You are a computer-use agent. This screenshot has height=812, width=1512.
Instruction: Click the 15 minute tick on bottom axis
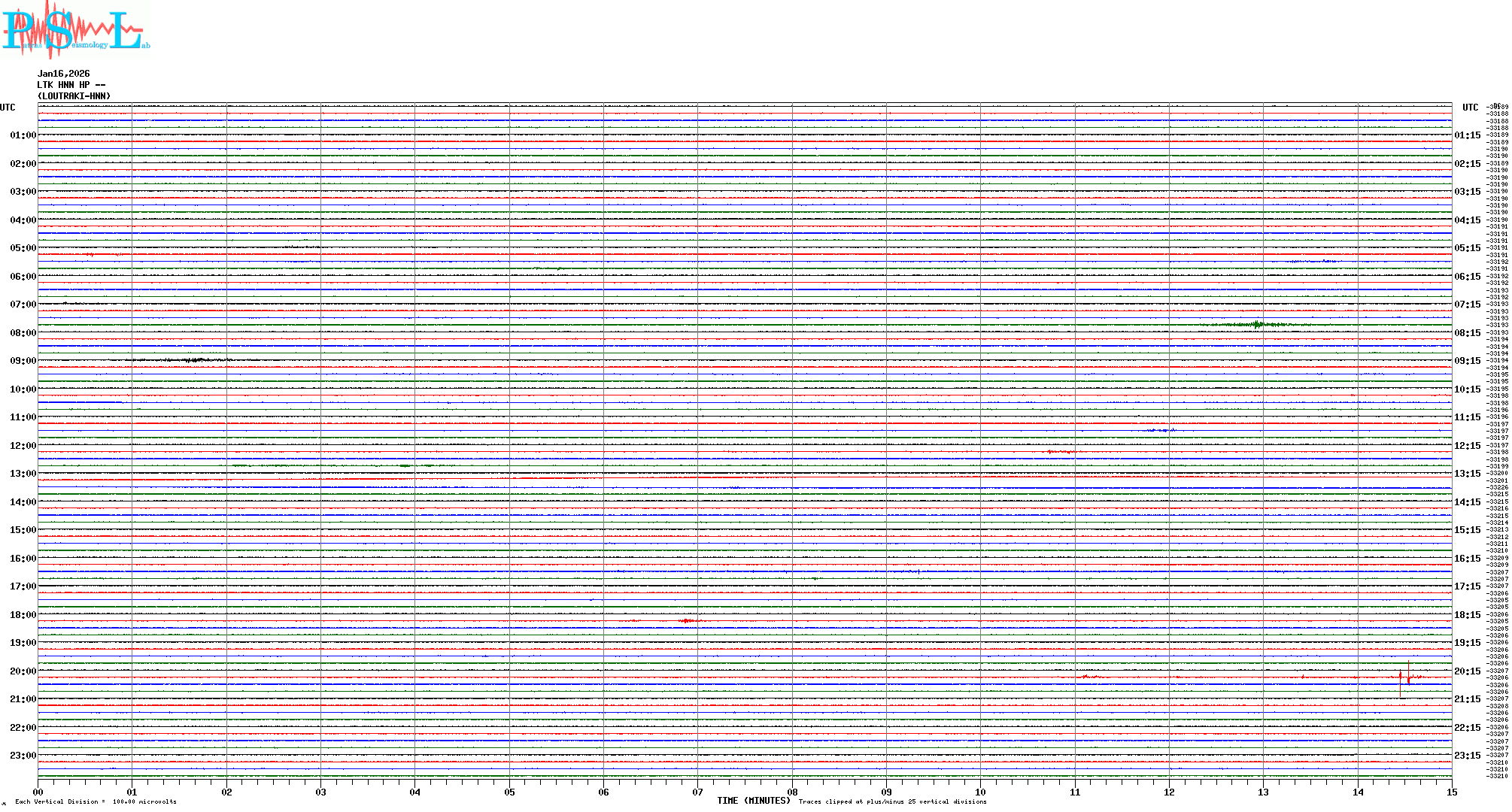1451,792
